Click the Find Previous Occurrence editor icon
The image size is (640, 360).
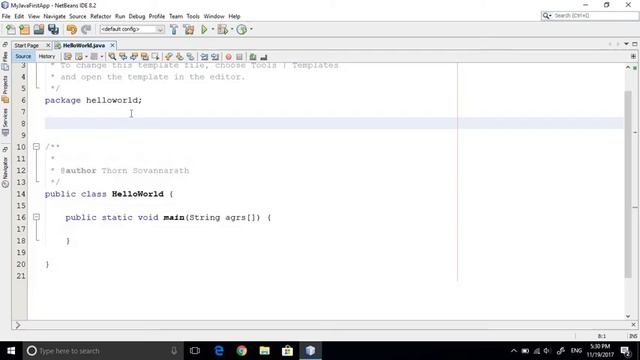click(x=123, y=57)
